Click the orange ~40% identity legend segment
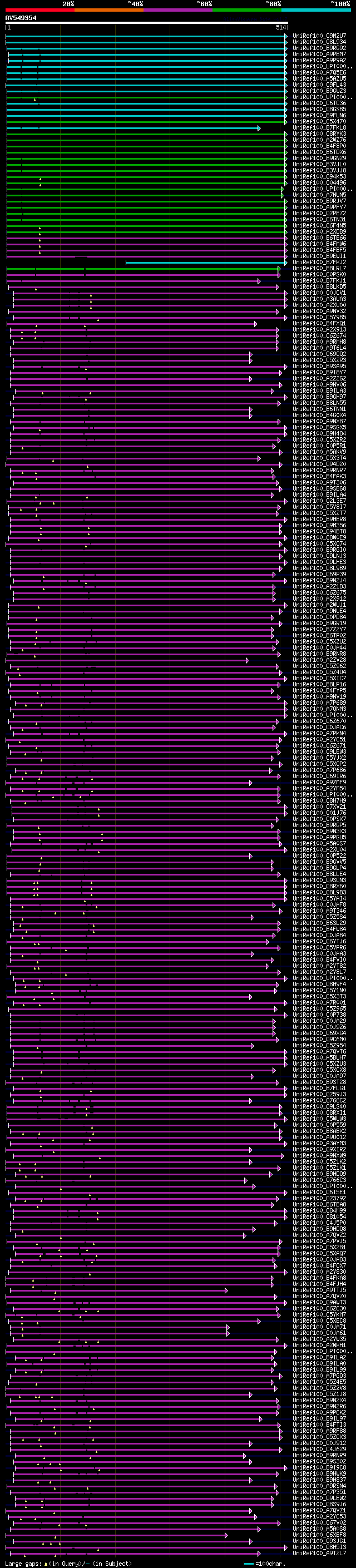356x1568 pixels. (x=109, y=10)
